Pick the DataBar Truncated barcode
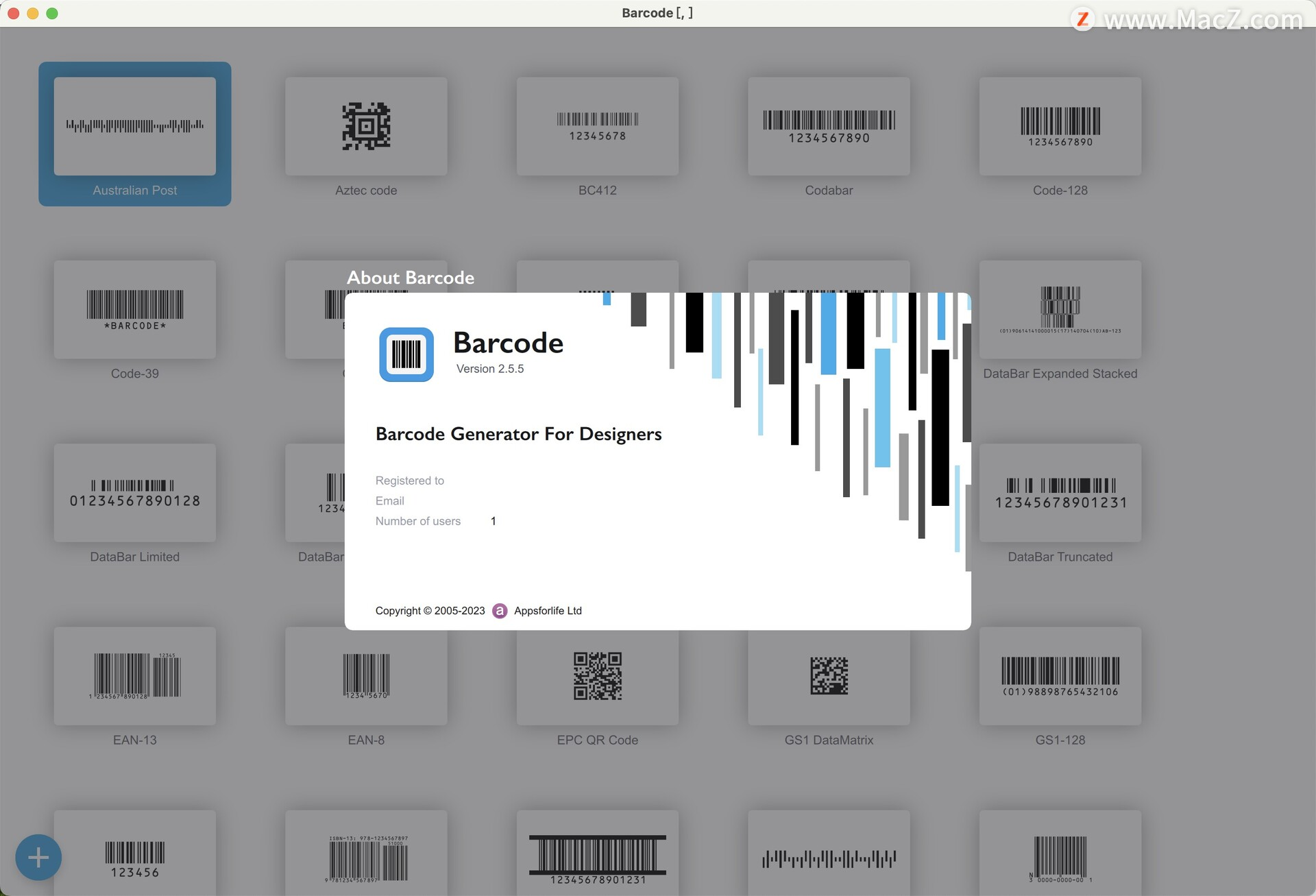 [1060, 493]
